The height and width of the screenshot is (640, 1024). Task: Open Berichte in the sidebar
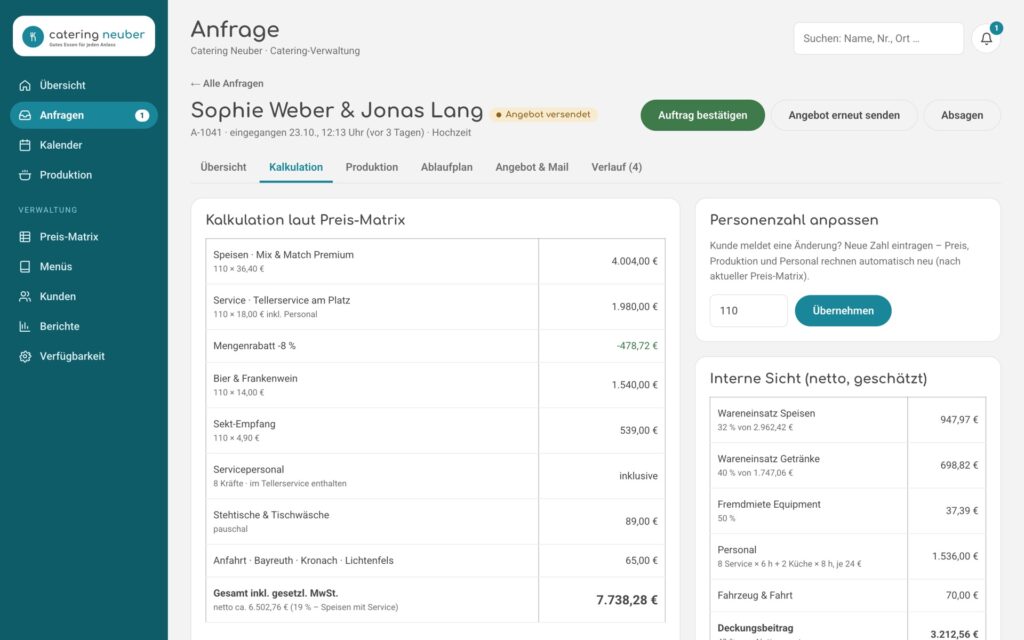pyautogui.click(x=84, y=327)
